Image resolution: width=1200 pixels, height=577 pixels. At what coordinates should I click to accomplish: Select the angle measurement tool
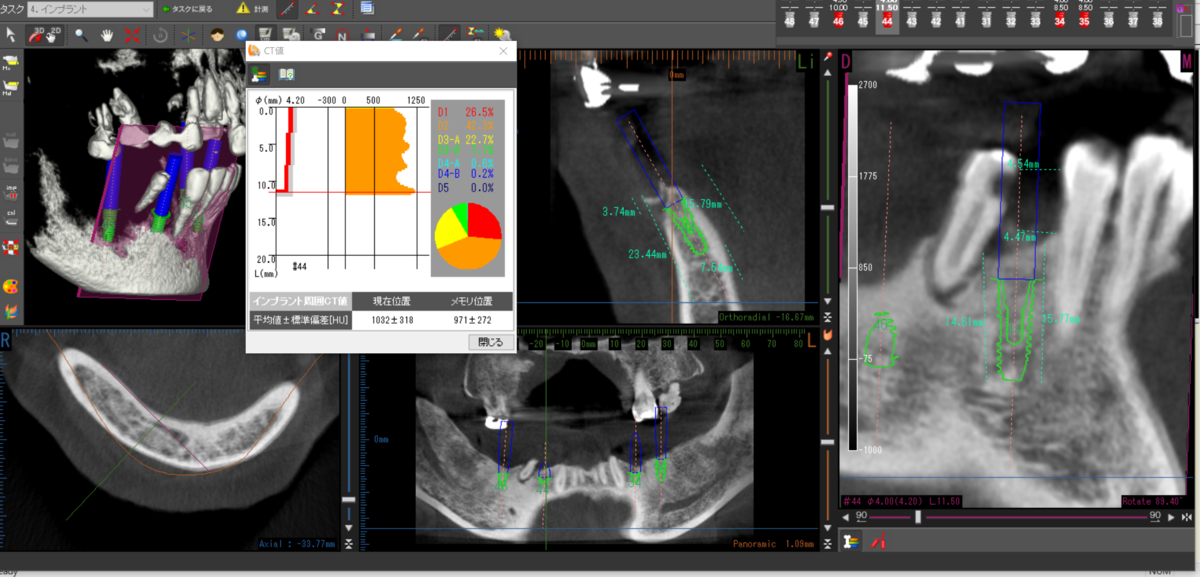click(x=312, y=8)
